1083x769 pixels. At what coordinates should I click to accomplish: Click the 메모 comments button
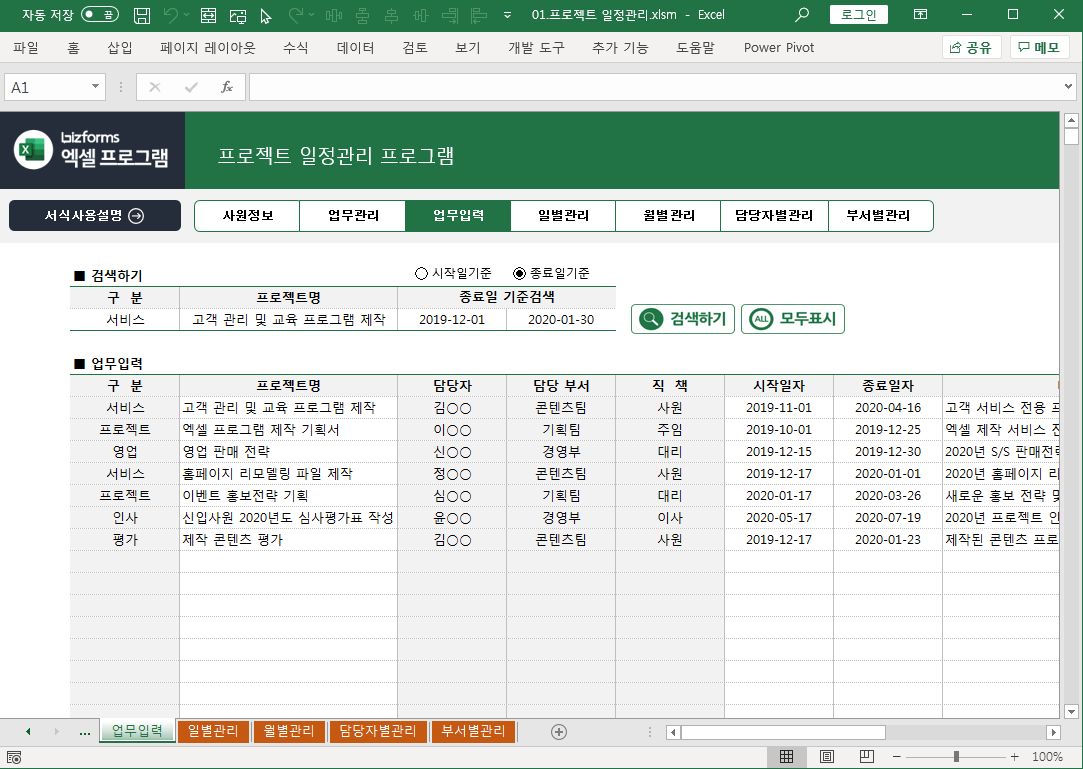click(1039, 48)
